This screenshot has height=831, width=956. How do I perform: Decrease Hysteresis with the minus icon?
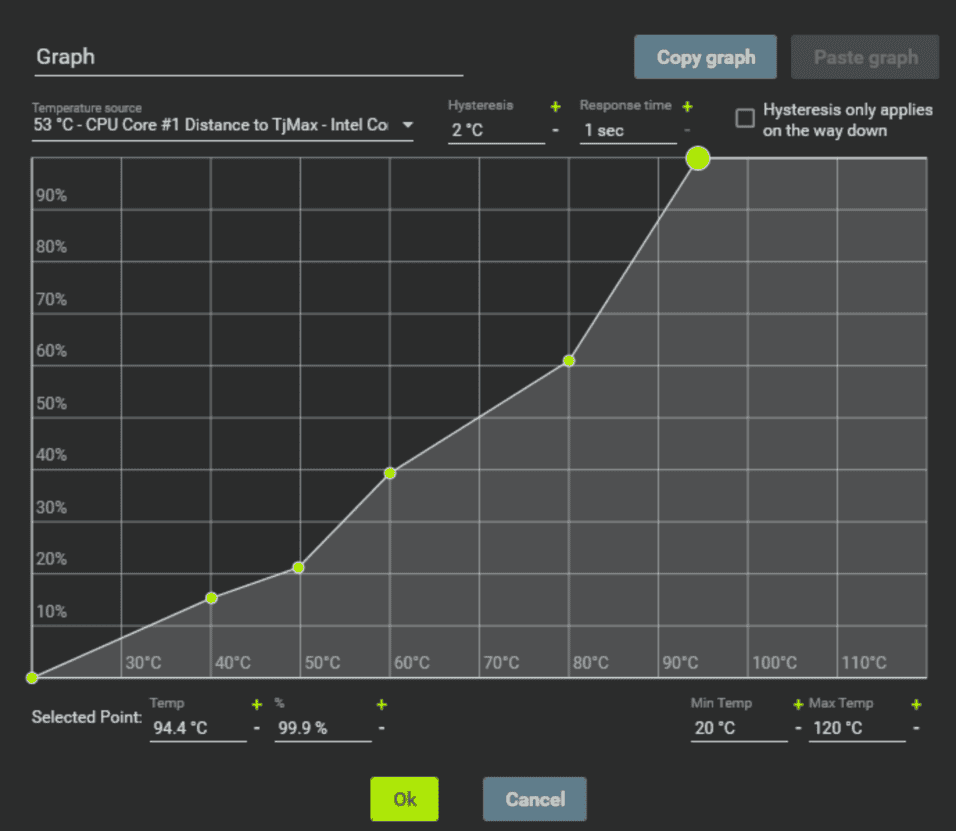click(556, 128)
